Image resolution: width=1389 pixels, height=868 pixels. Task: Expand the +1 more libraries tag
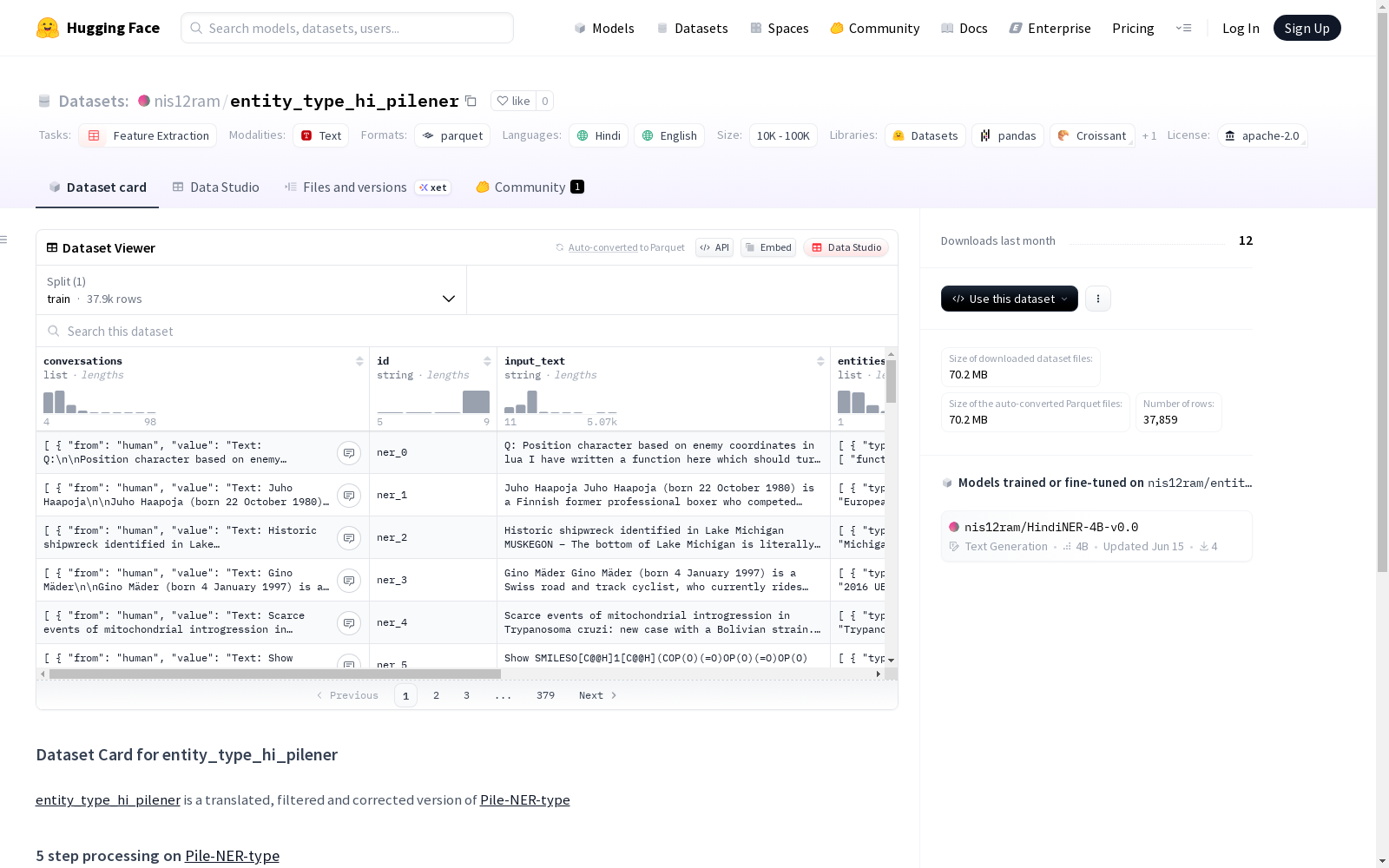click(x=1149, y=135)
